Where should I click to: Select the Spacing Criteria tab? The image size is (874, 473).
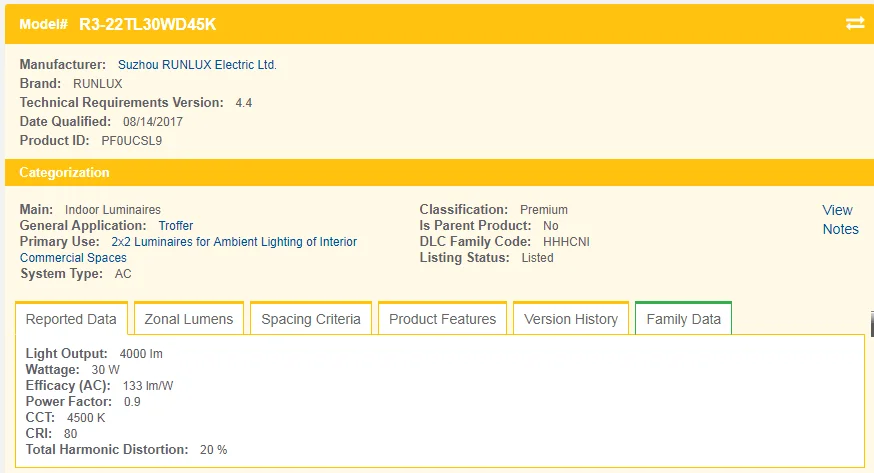(310, 320)
